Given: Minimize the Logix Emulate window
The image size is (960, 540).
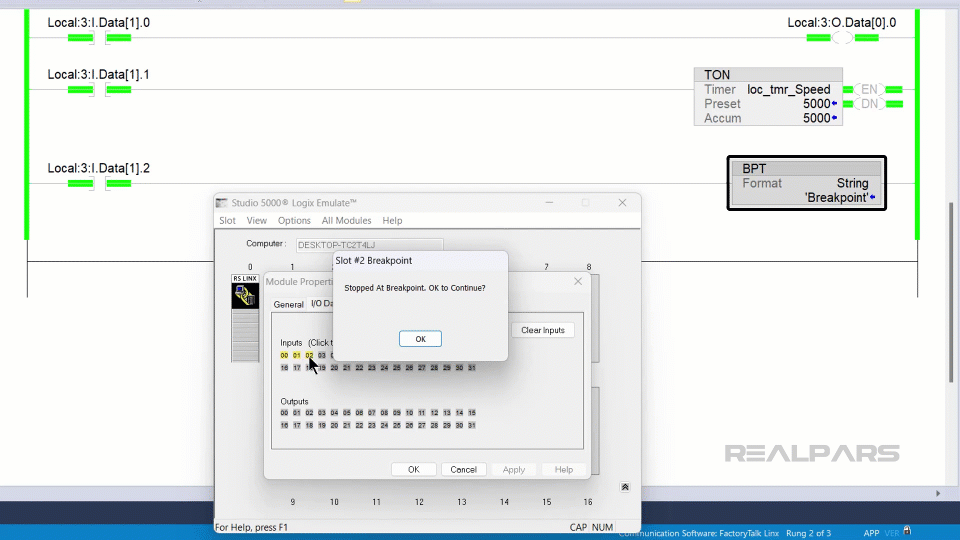Looking at the screenshot, I should point(549,203).
